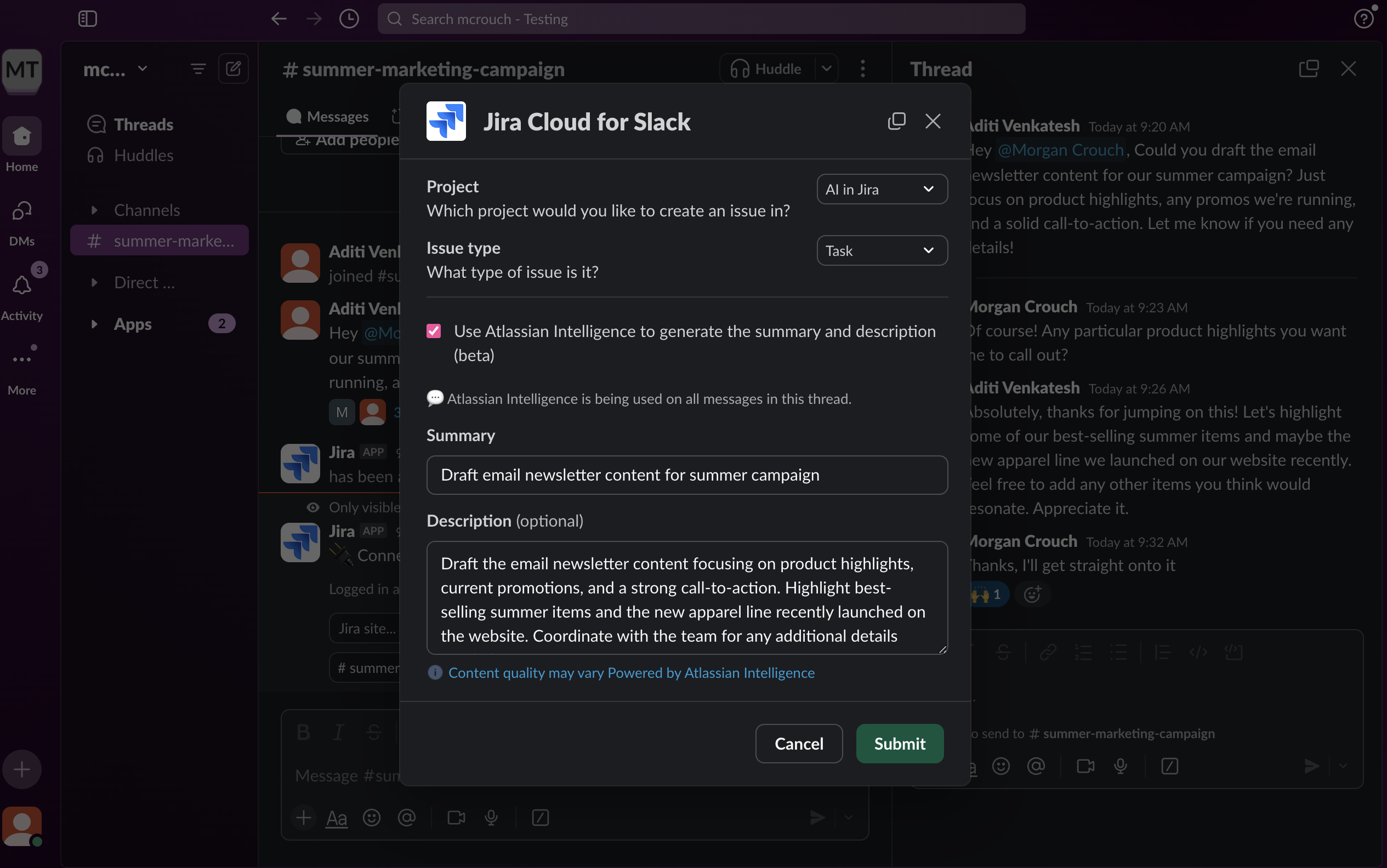Add emoji reaction on Morgan's message
The image size is (1387, 868).
click(1033, 594)
